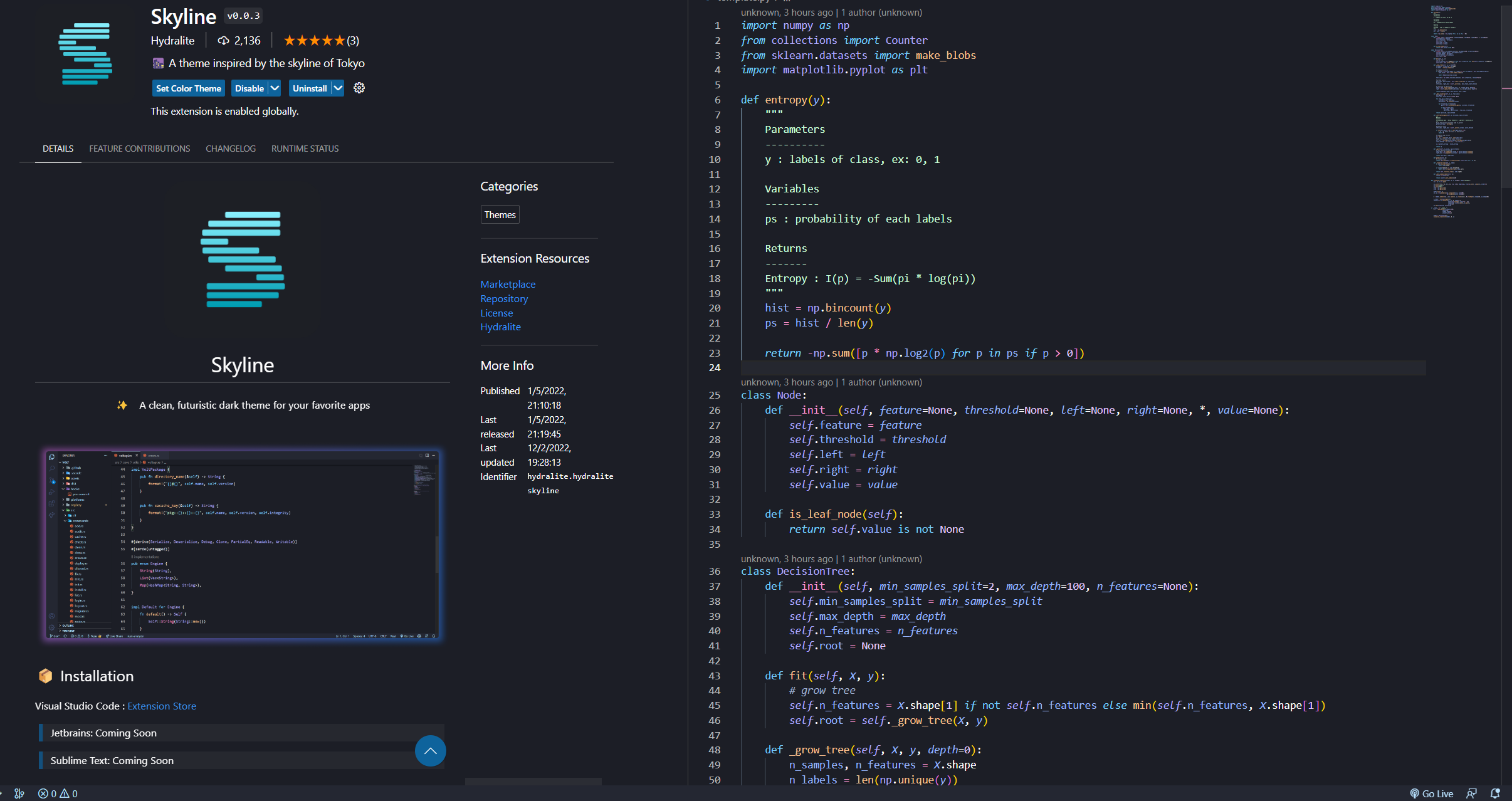Viewport: 1512px width, 801px height.
Task: Open the source control graph status icon
Action: coord(19,793)
